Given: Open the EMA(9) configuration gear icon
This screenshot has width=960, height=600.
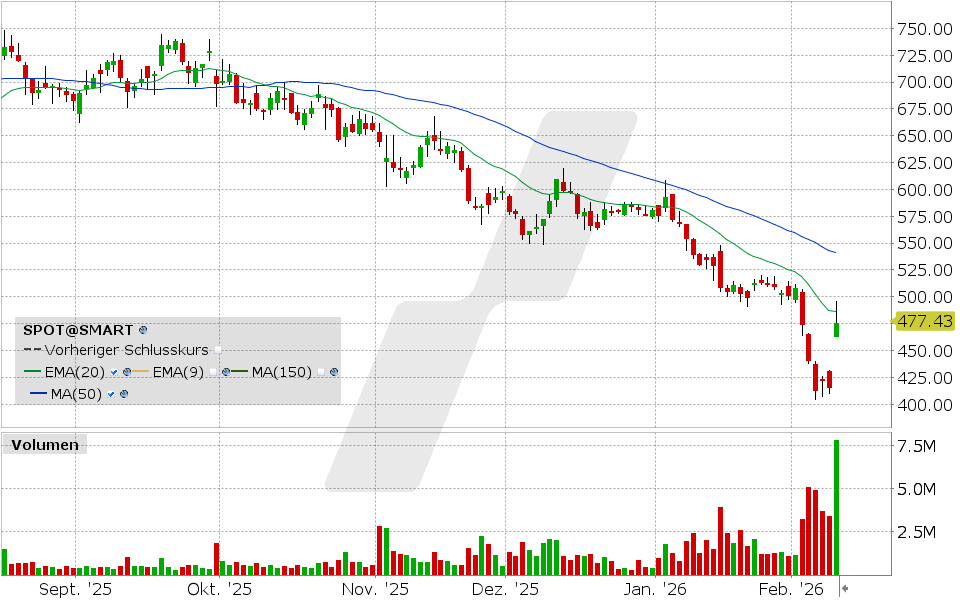Looking at the screenshot, I should (x=225, y=371).
